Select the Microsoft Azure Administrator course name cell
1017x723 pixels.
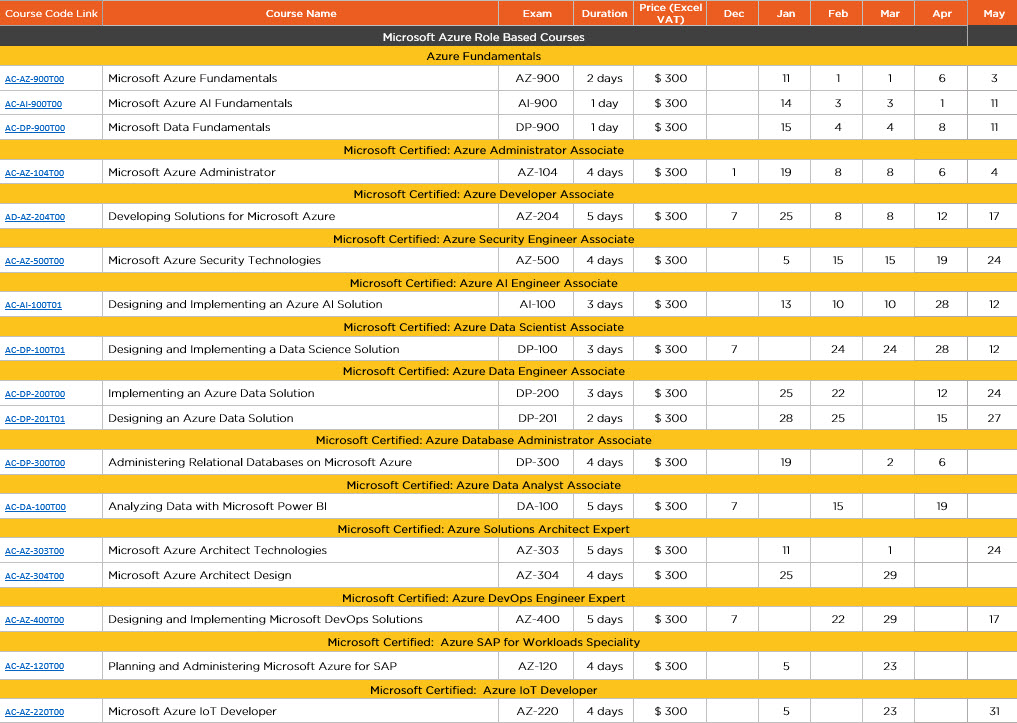[300, 172]
